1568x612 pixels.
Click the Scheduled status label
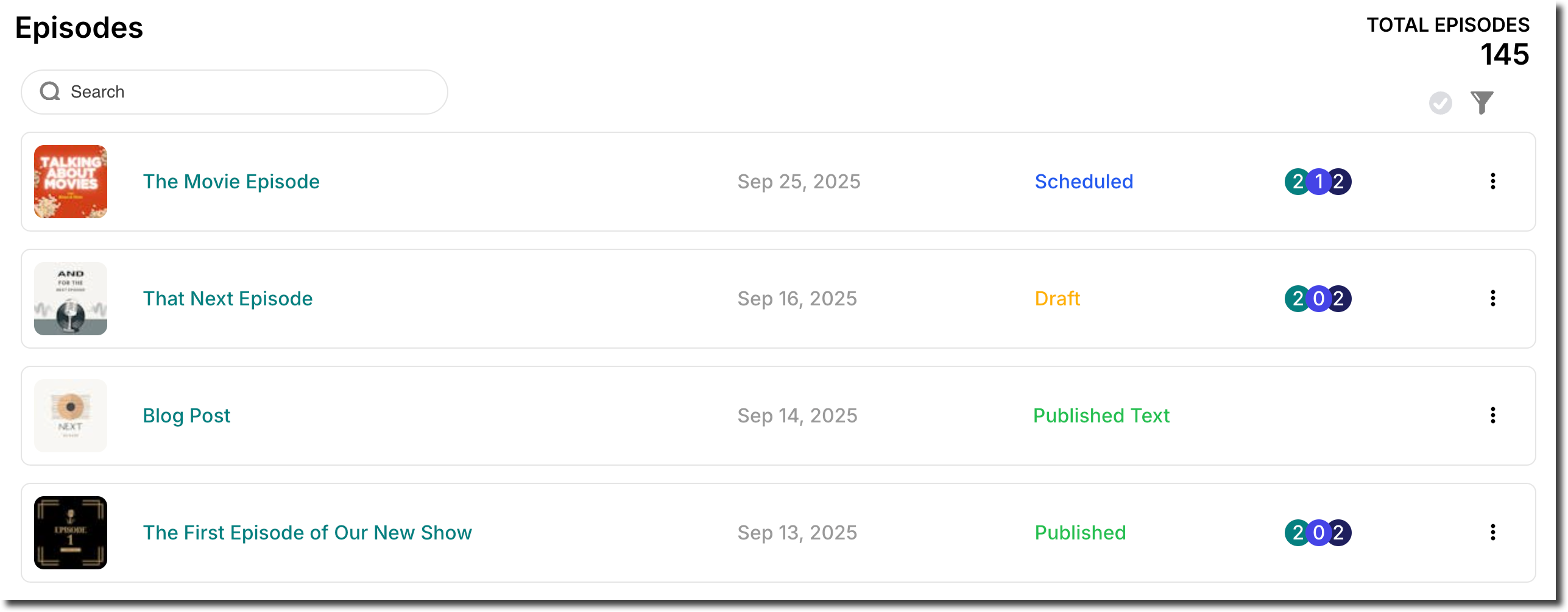(1084, 182)
